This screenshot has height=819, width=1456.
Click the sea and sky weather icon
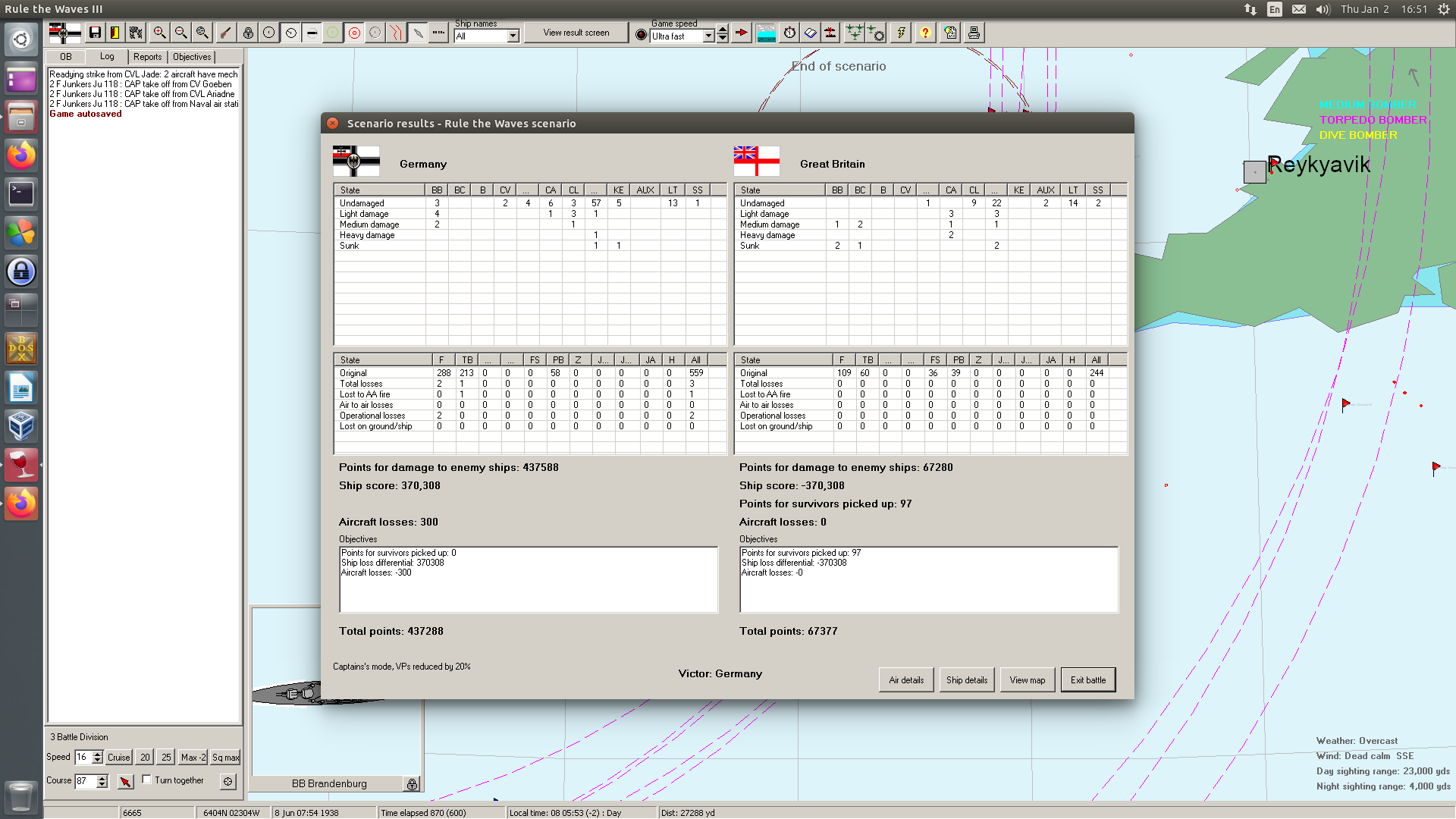tap(766, 33)
